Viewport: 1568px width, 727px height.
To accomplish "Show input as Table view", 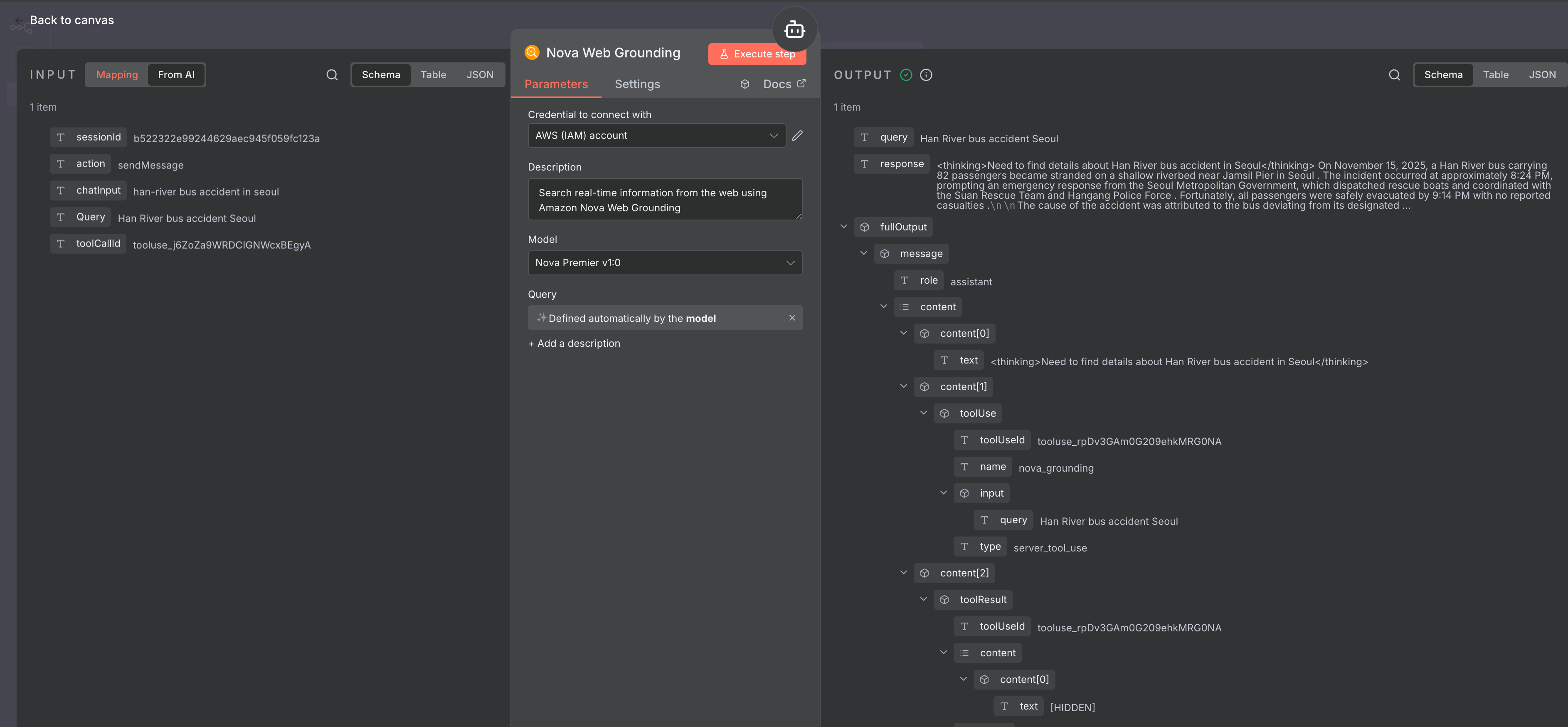I will pyautogui.click(x=433, y=75).
